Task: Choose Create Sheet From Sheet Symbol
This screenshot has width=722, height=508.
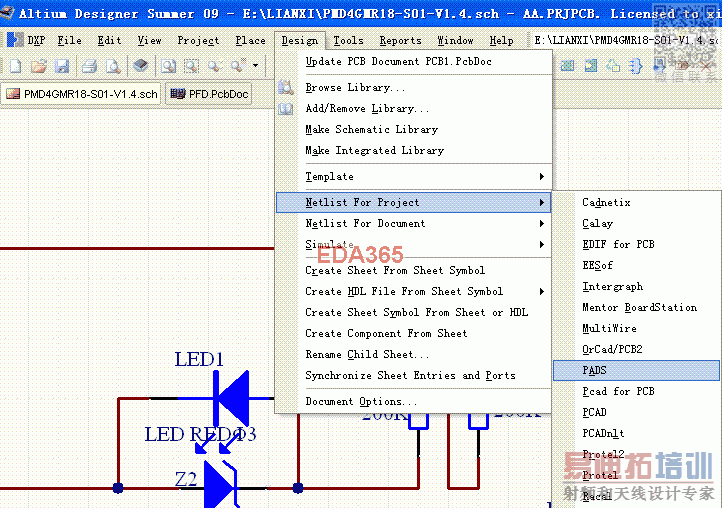Action: [x=413, y=270]
